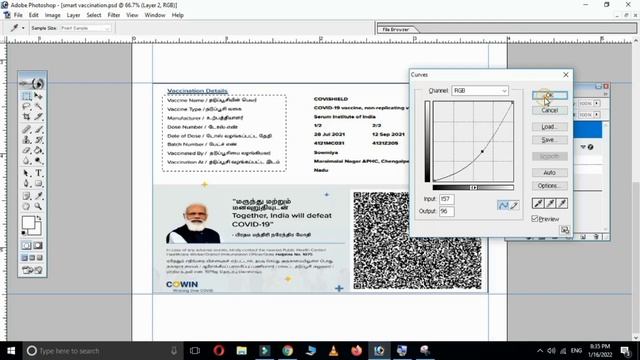Click the Save... button
Image resolution: width=640 pixels, height=360 pixels.
pyautogui.click(x=549, y=140)
